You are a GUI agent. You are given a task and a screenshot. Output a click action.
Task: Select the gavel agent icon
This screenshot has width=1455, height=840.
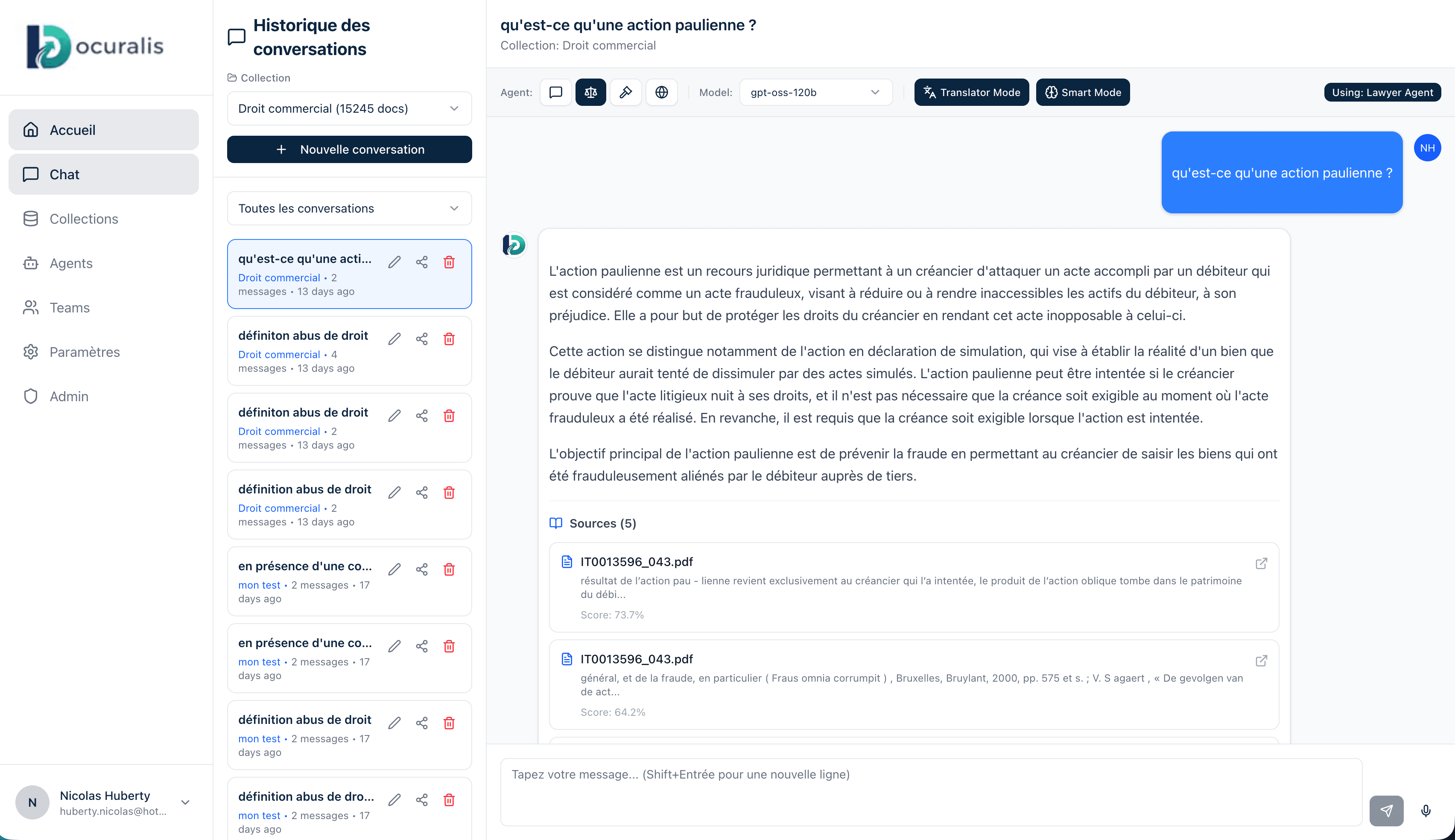pyautogui.click(x=626, y=92)
